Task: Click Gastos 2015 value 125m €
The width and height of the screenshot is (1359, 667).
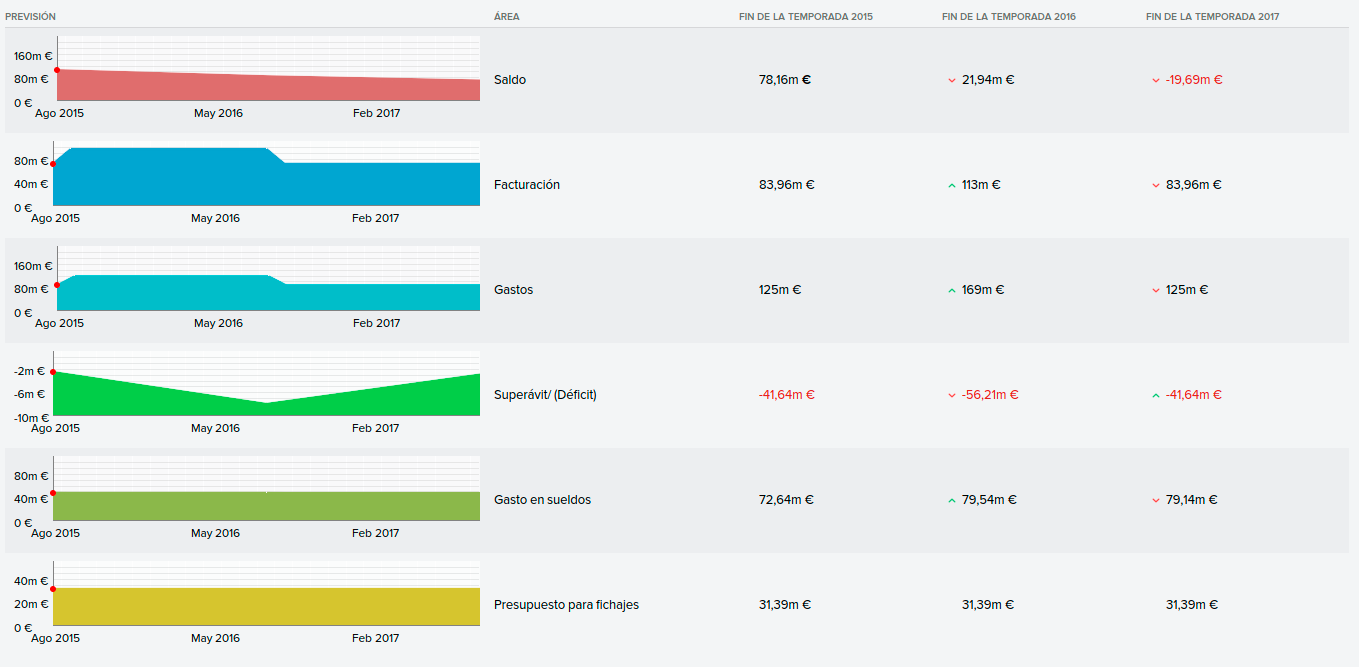Action: pyautogui.click(x=780, y=290)
